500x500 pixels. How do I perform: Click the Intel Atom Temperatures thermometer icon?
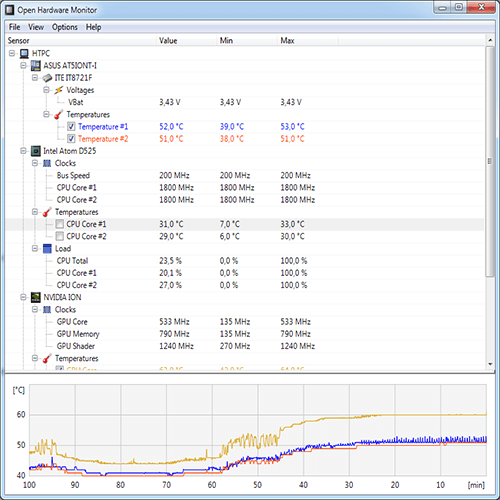click(x=47, y=212)
